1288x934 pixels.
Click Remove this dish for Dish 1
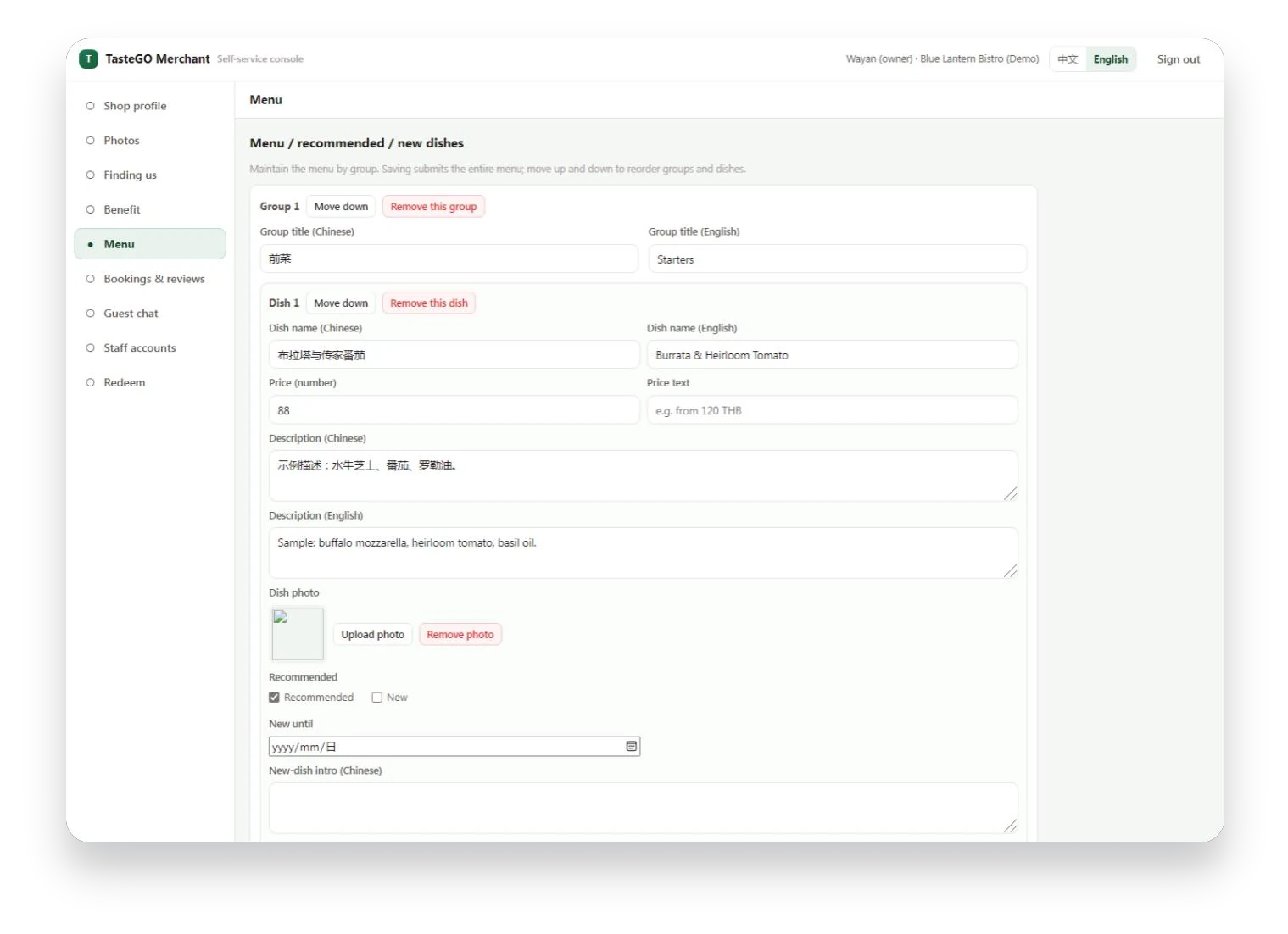pyautogui.click(x=429, y=303)
